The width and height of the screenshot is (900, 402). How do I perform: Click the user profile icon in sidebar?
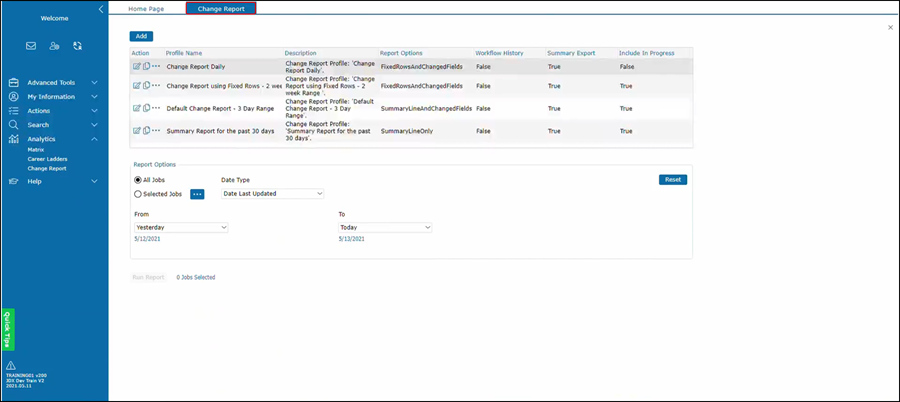pos(54,46)
